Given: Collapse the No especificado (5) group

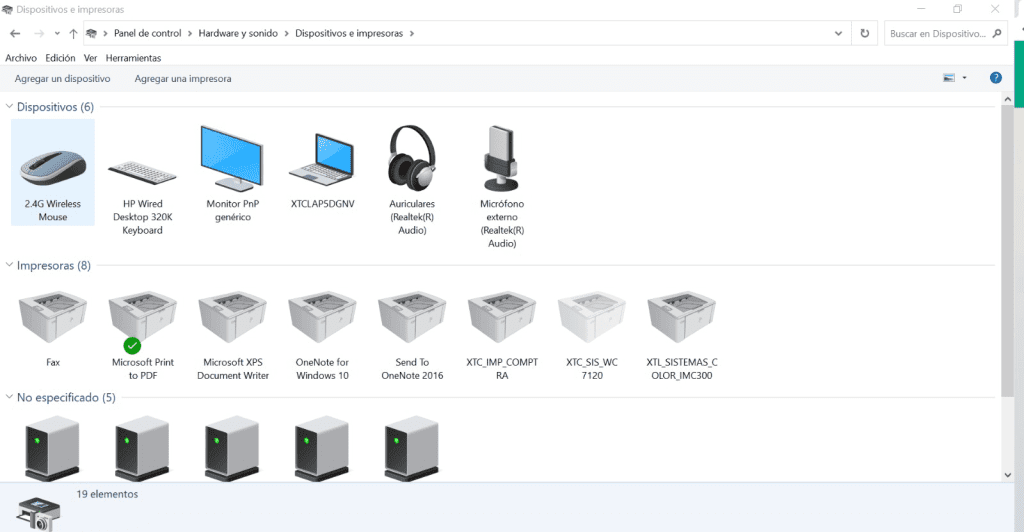Looking at the screenshot, I should (9, 397).
